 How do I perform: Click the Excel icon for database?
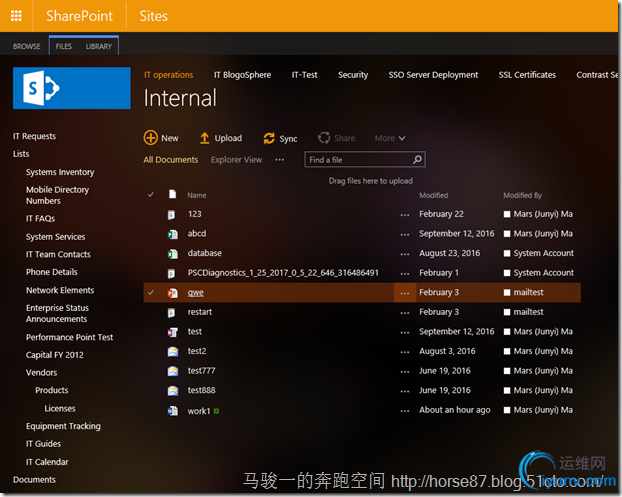[x=173, y=254]
